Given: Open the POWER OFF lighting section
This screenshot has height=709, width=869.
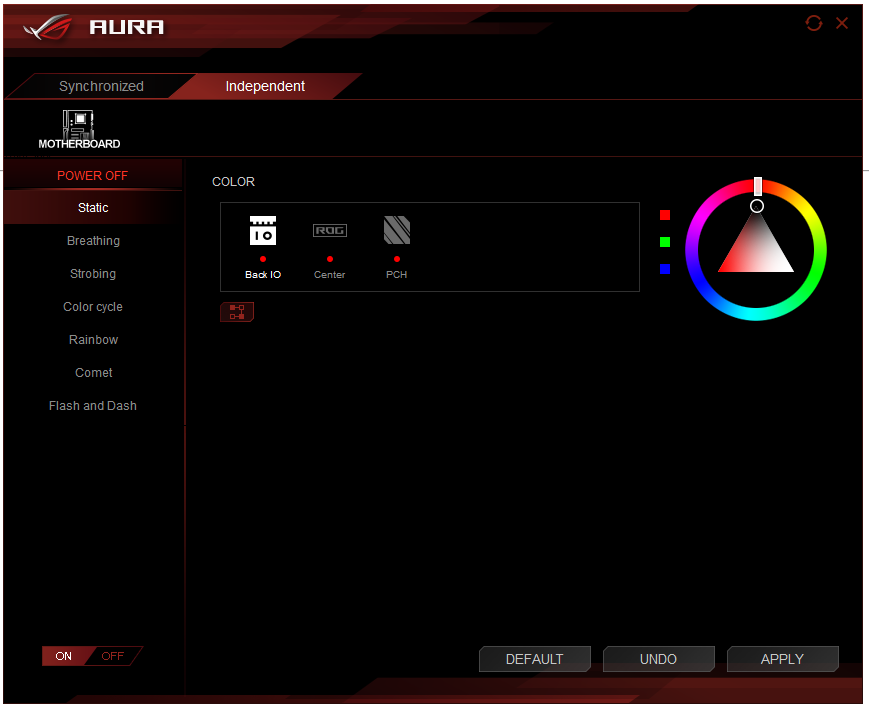Looking at the screenshot, I should pos(93,176).
